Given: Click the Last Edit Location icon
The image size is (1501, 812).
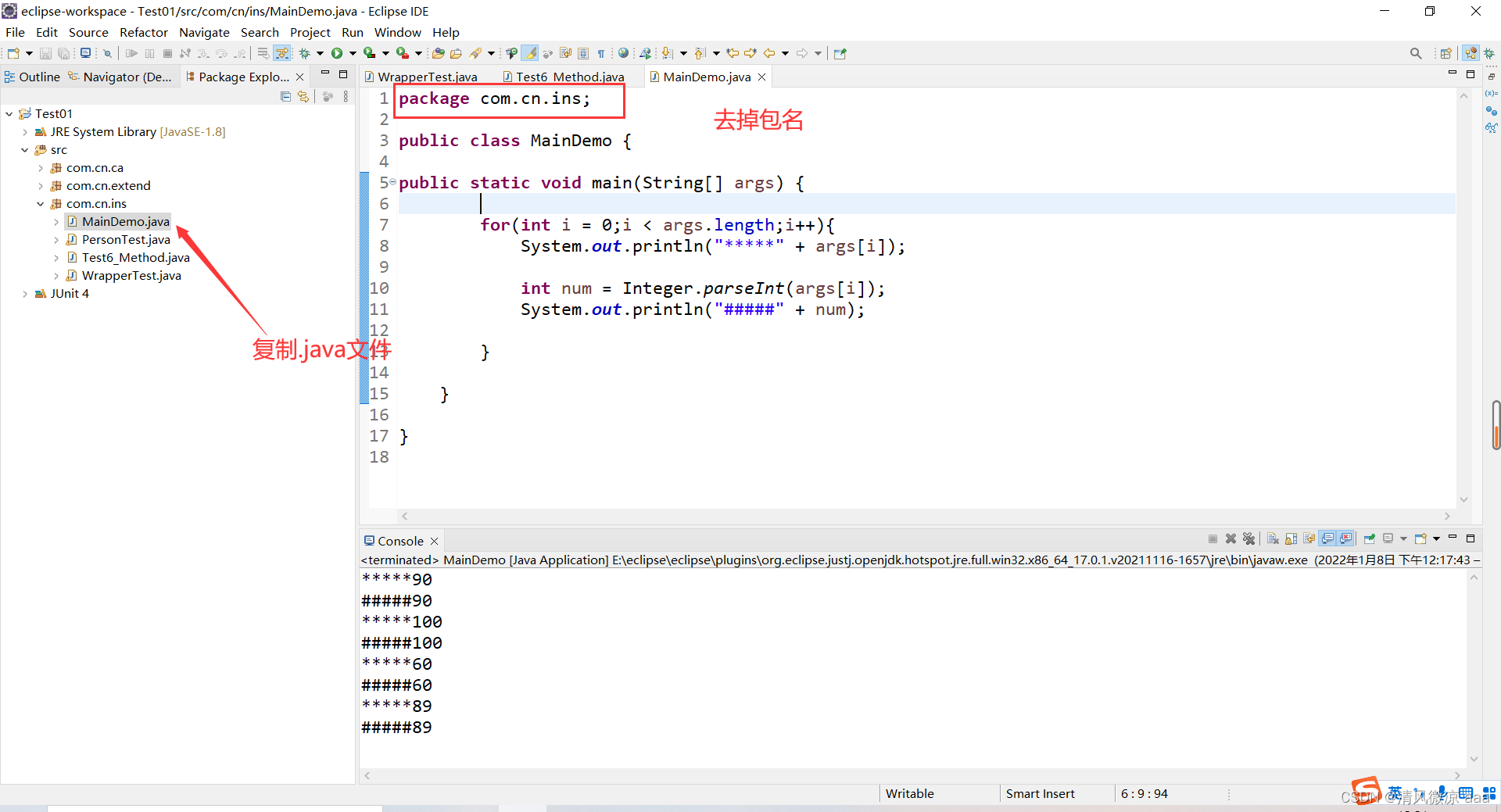Looking at the screenshot, I should click(x=733, y=53).
